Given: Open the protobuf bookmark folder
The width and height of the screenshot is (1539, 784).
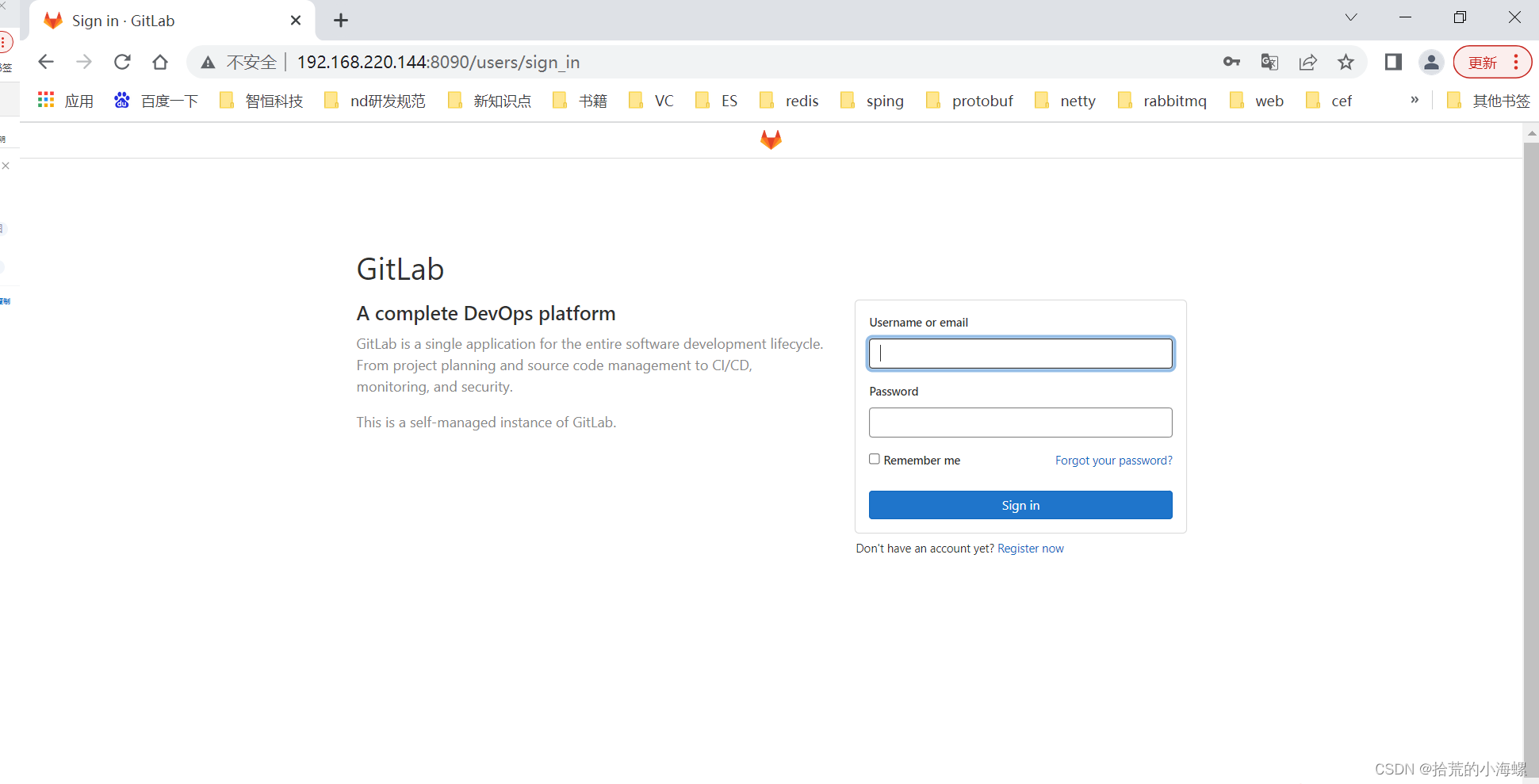Looking at the screenshot, I should tap(970, 101).
